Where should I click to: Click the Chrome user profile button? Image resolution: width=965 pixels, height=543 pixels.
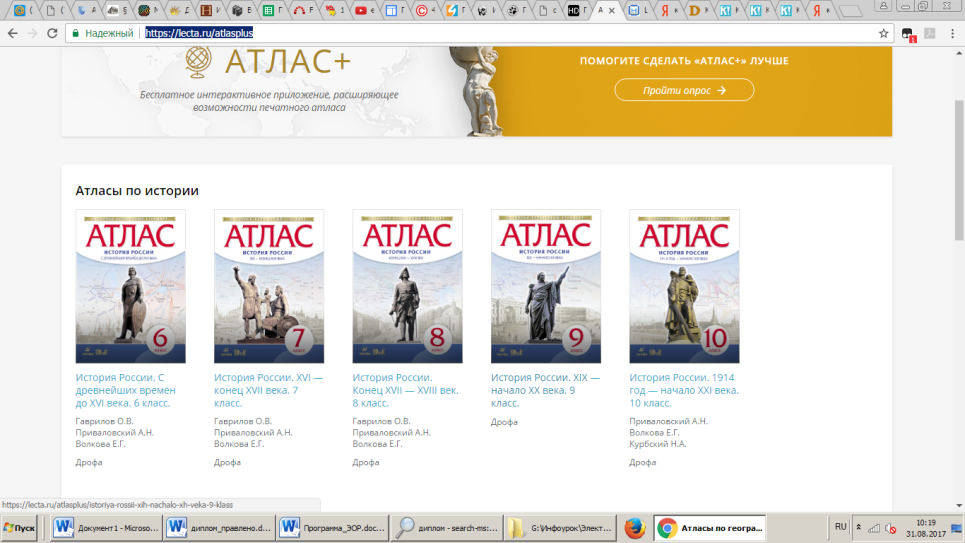coord(883,6)
